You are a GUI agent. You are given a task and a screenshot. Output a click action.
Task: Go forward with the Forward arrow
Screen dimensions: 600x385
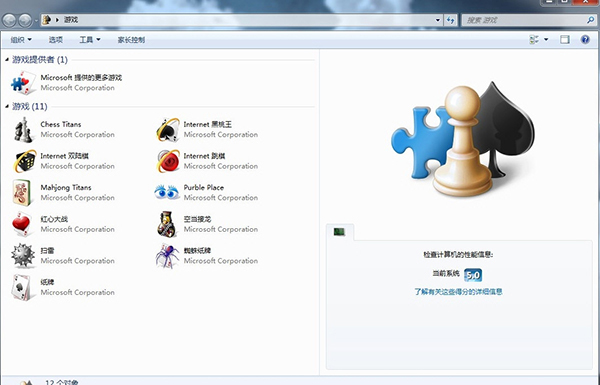coord(25,20)
